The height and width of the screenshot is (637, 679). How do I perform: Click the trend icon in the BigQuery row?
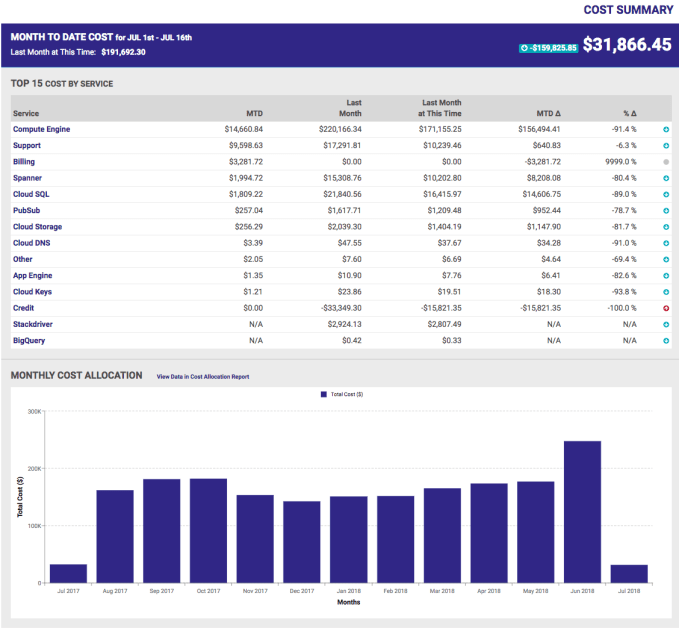(x=666, y=341)
